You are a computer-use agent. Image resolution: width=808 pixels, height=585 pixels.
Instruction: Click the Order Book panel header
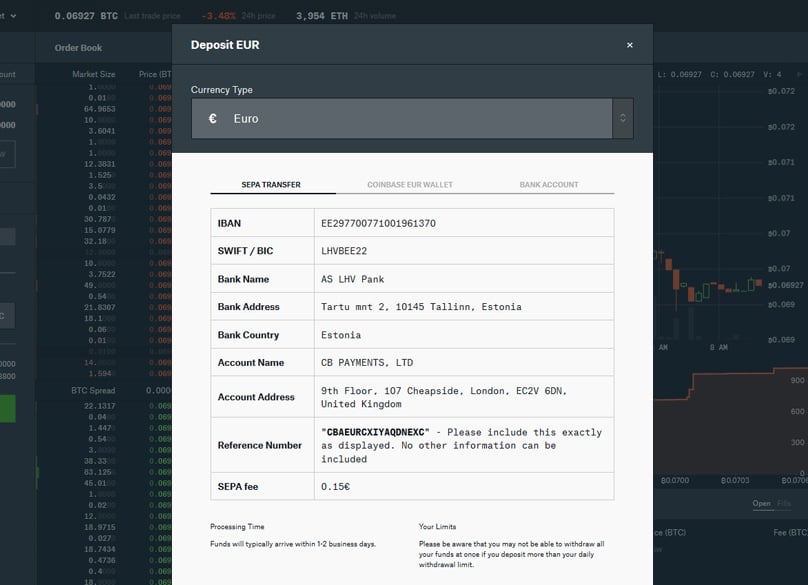click(x=78, y=48)
